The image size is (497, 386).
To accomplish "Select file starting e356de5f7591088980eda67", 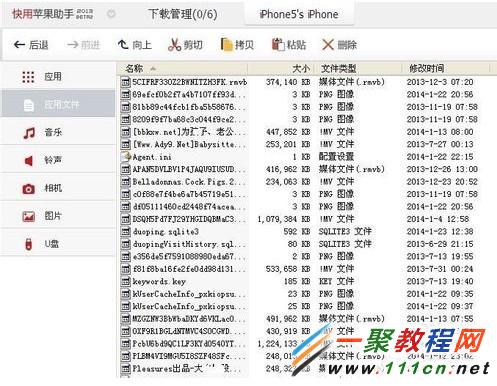I will click(x=188, y=256).
